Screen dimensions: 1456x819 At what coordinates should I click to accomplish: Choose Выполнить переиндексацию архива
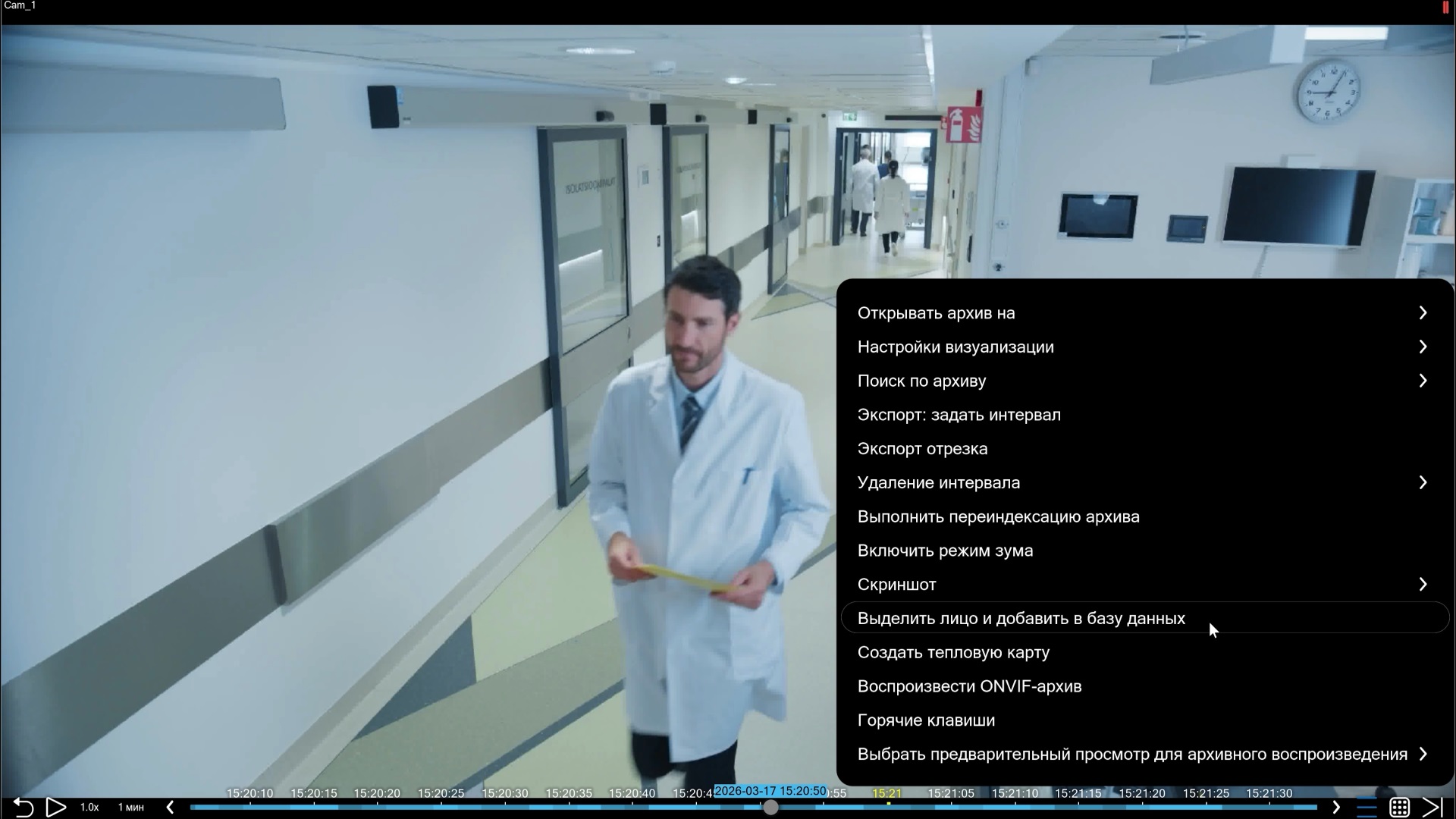1145,517
